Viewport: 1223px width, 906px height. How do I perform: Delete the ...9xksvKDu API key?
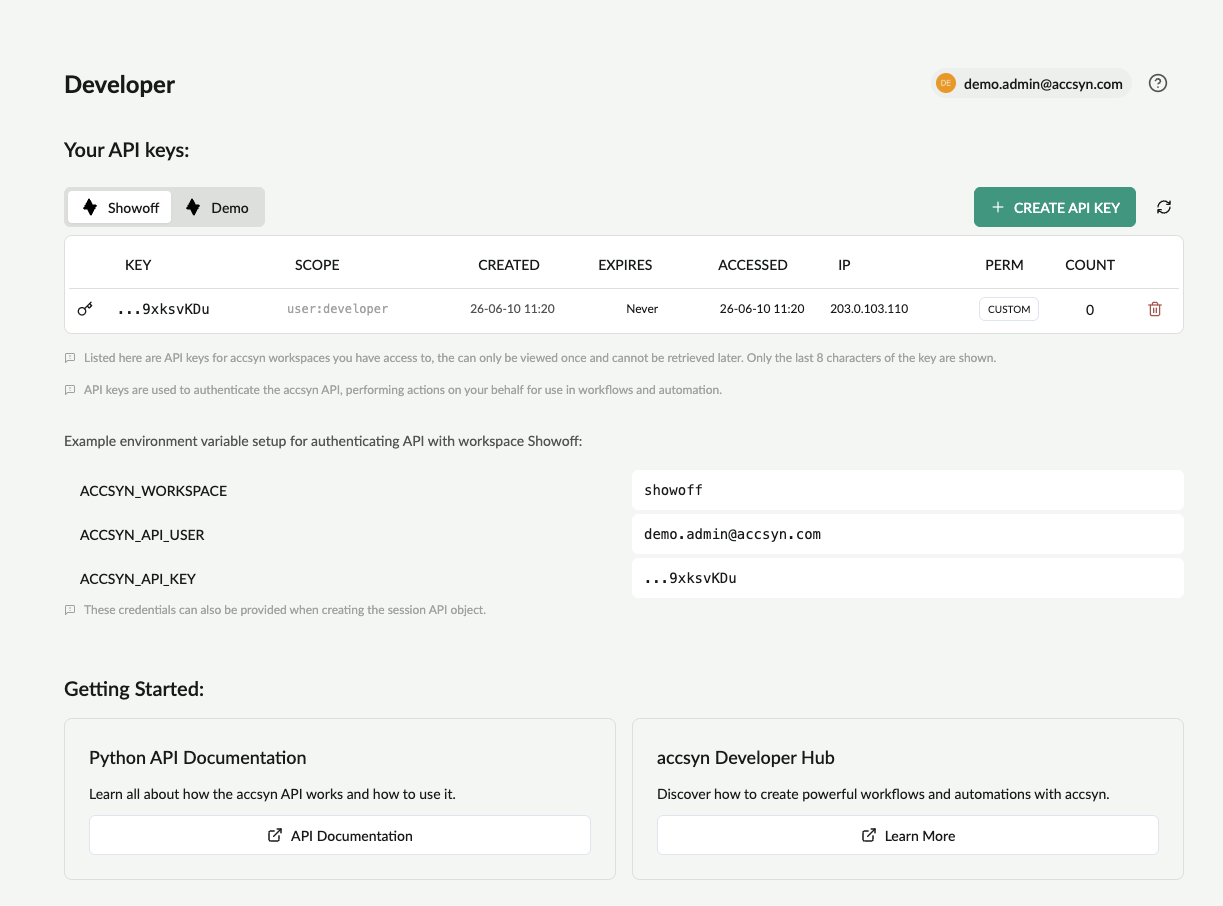pos(1155,309)
